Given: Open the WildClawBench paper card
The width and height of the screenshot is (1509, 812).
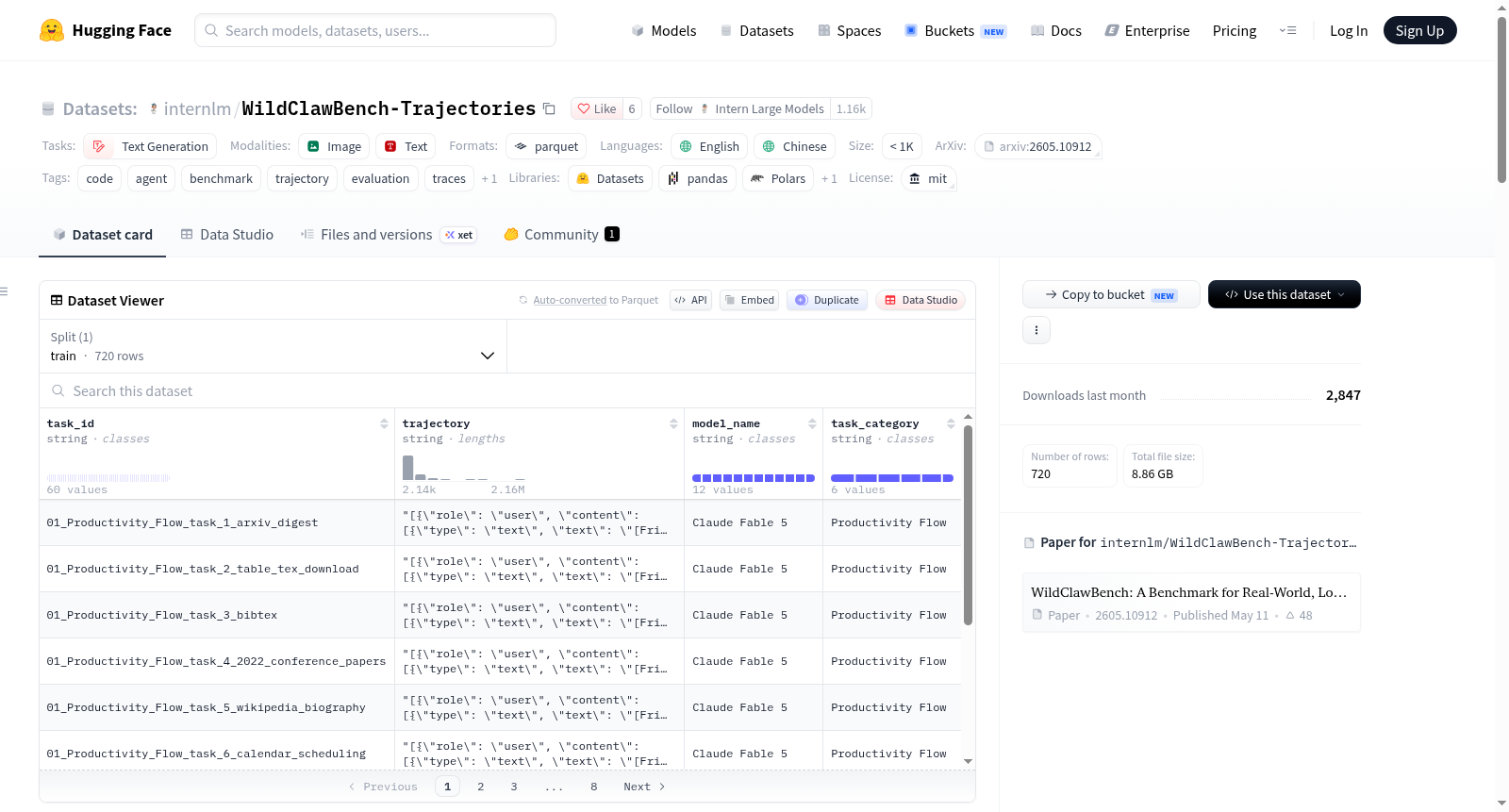Looking at the screenshot, I should coord(1191,603).
